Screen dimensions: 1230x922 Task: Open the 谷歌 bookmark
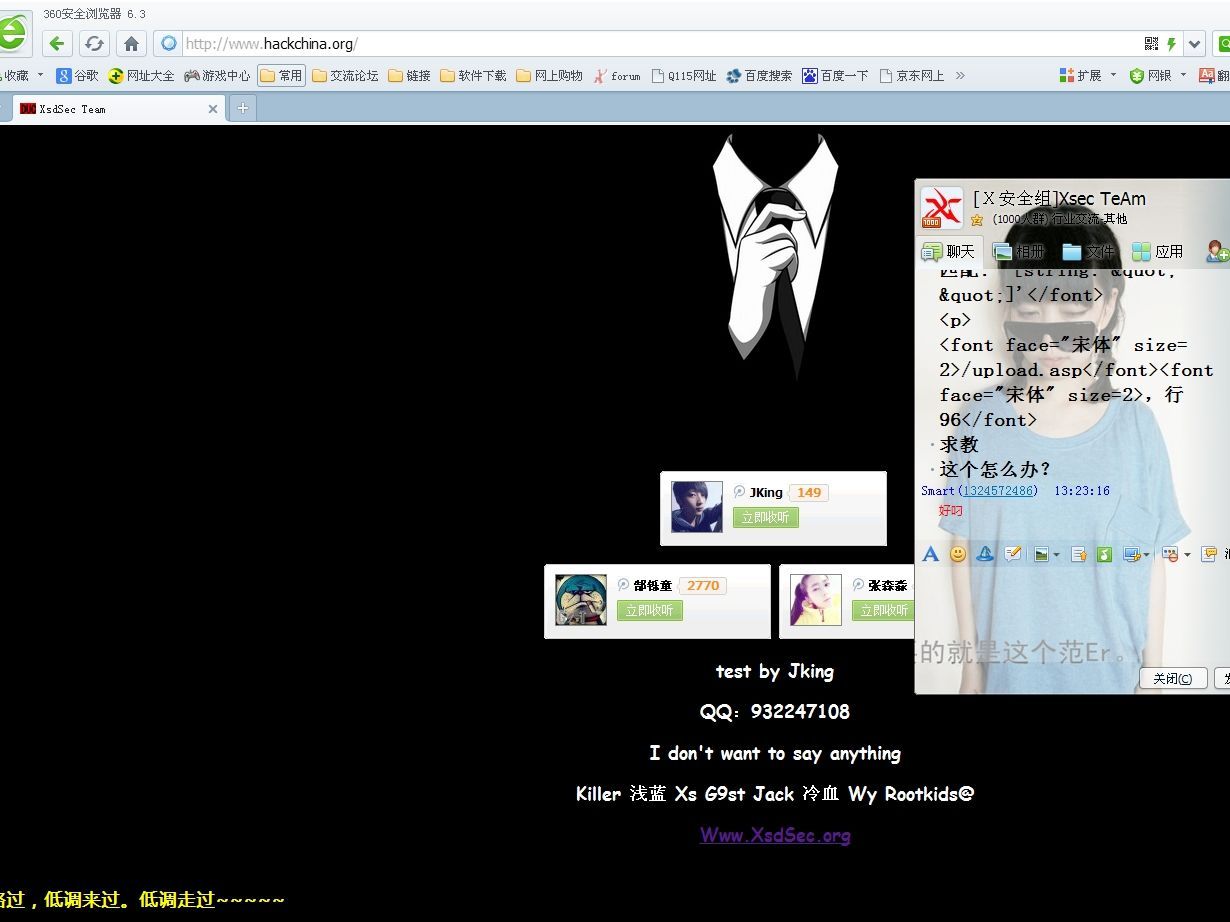(77, 75)
